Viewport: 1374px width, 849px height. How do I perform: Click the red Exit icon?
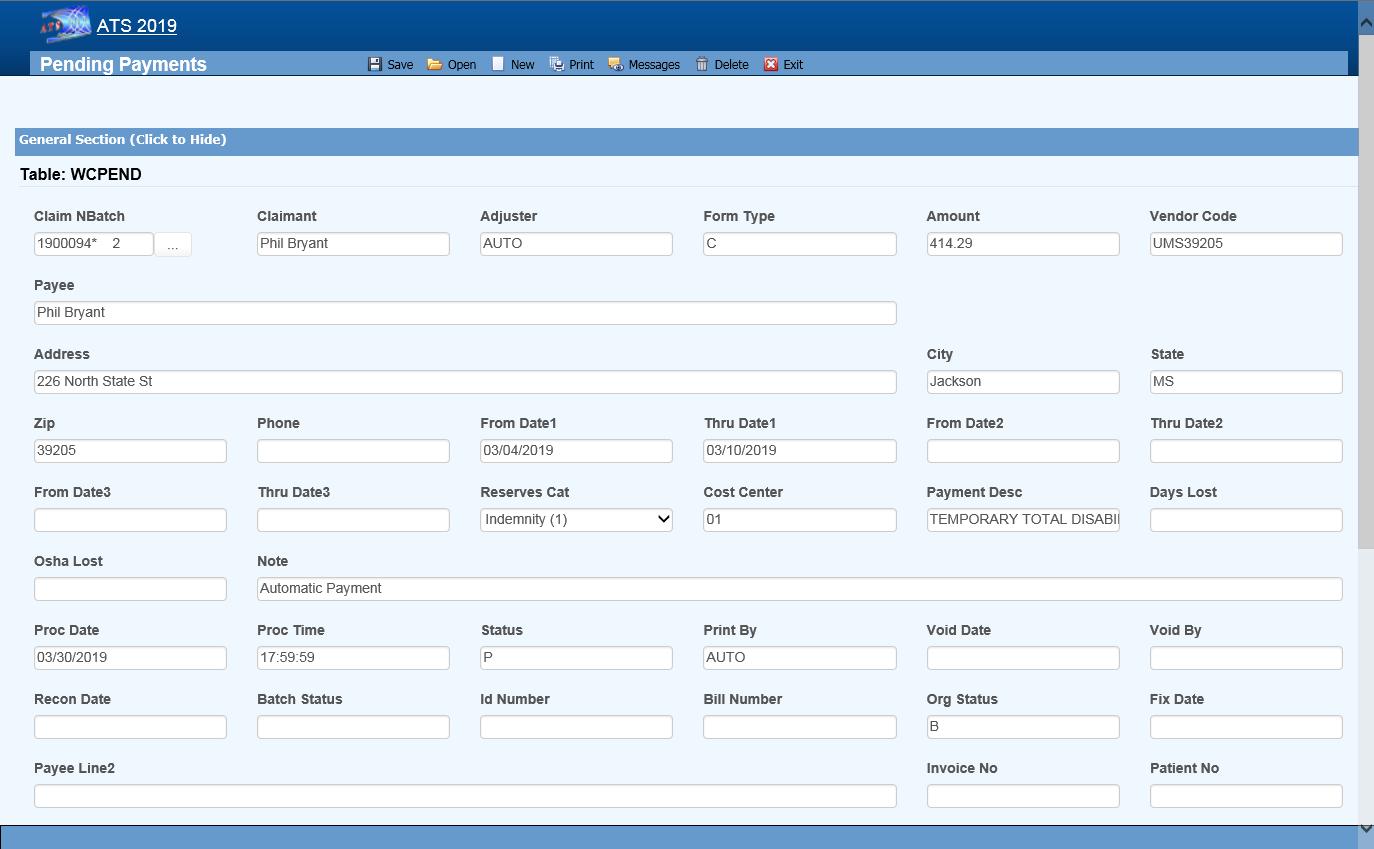tap(771, 64)
